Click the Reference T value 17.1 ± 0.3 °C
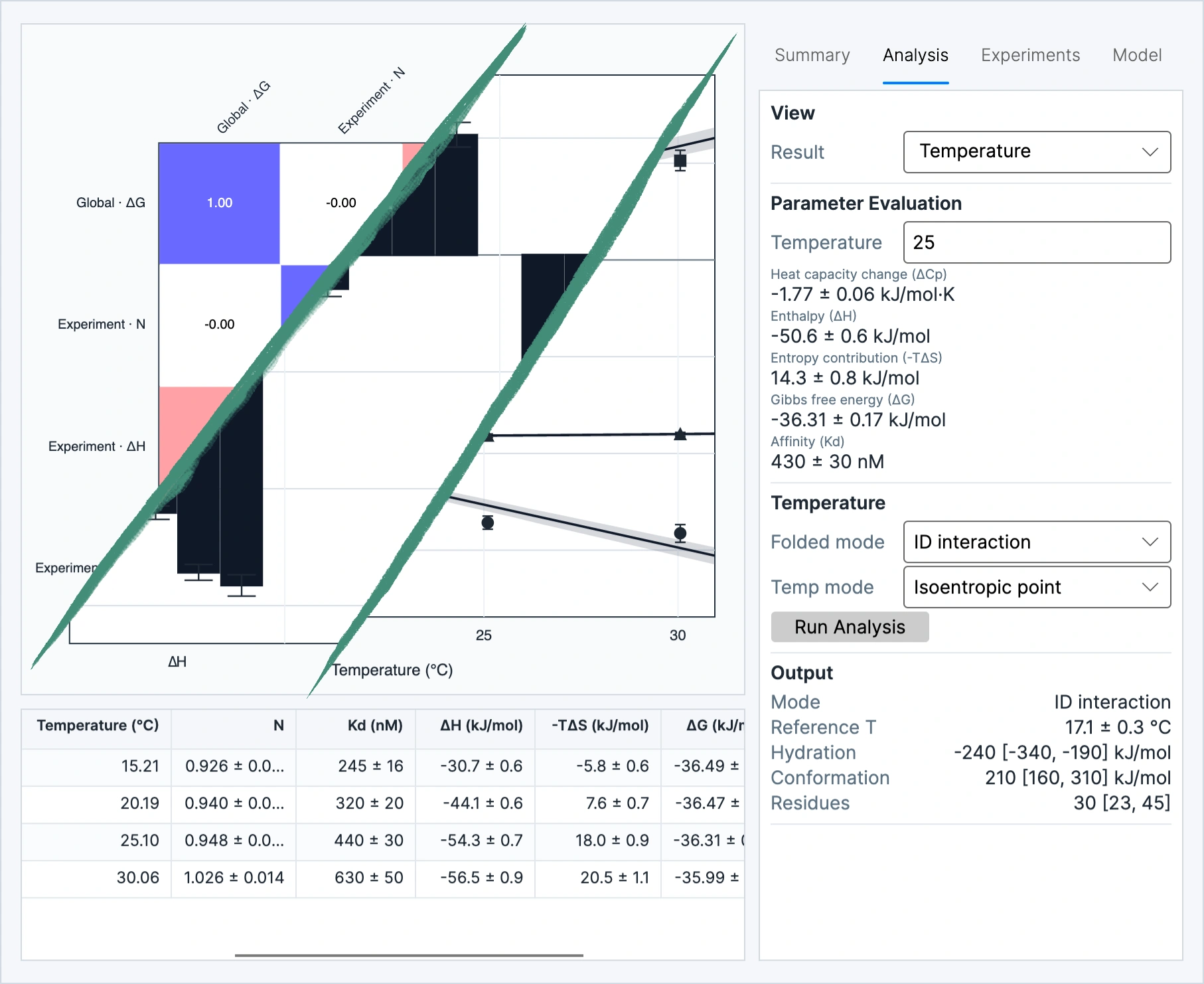Viewport: 1204px width, 984px height. click(1118, 727)
